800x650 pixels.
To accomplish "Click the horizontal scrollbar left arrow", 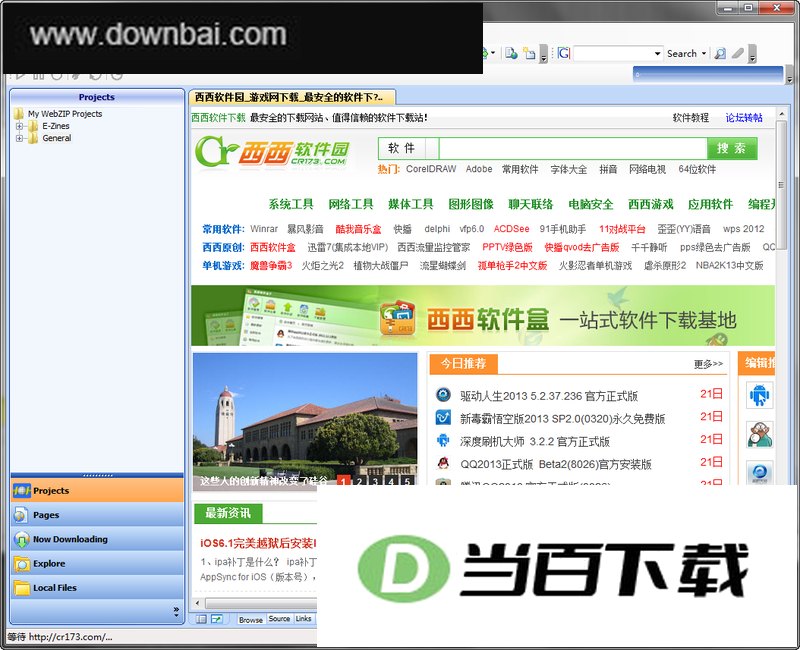I will coord(198,604).
